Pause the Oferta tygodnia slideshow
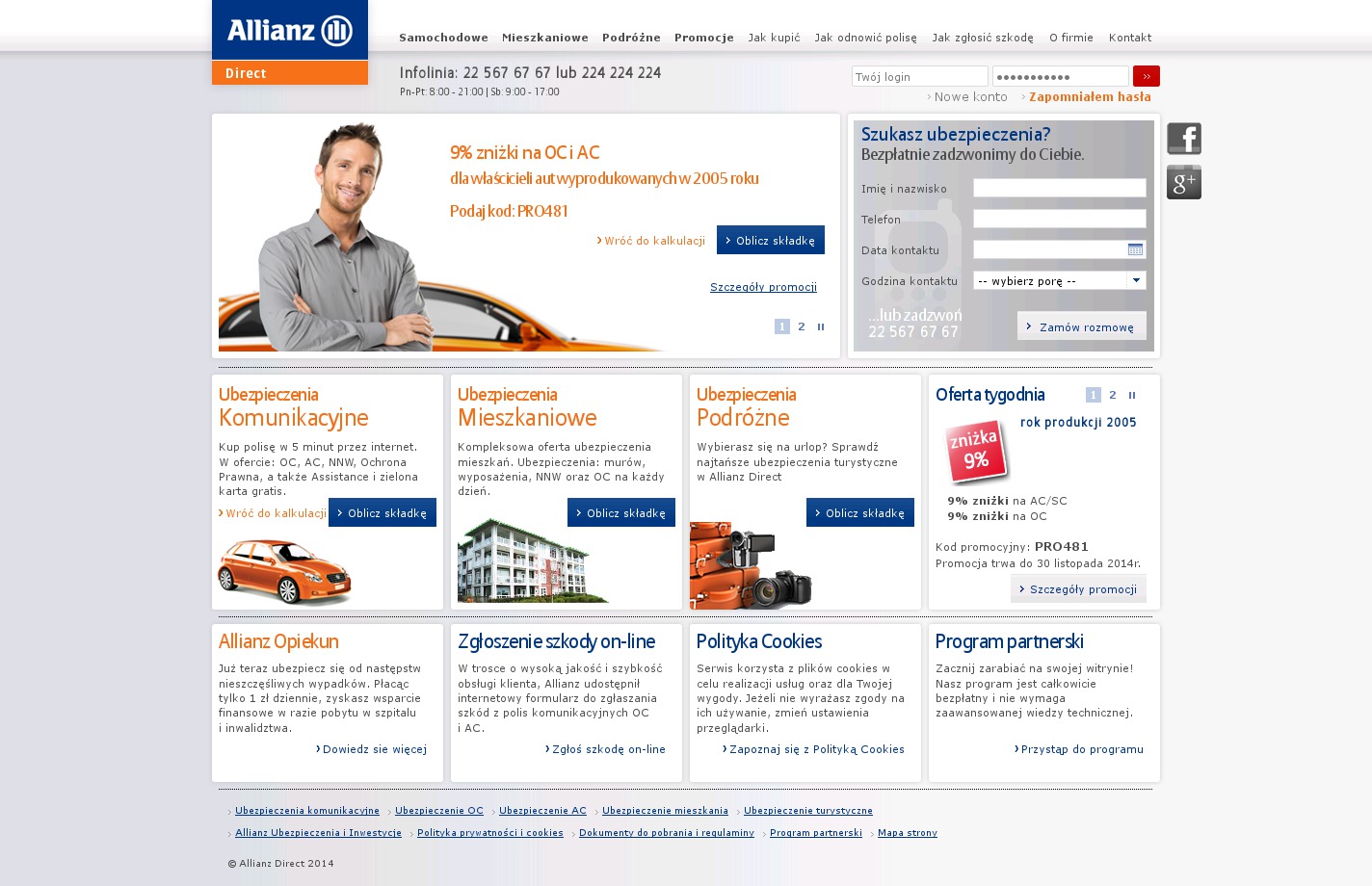1372x886 pixels. [1132, 396]
